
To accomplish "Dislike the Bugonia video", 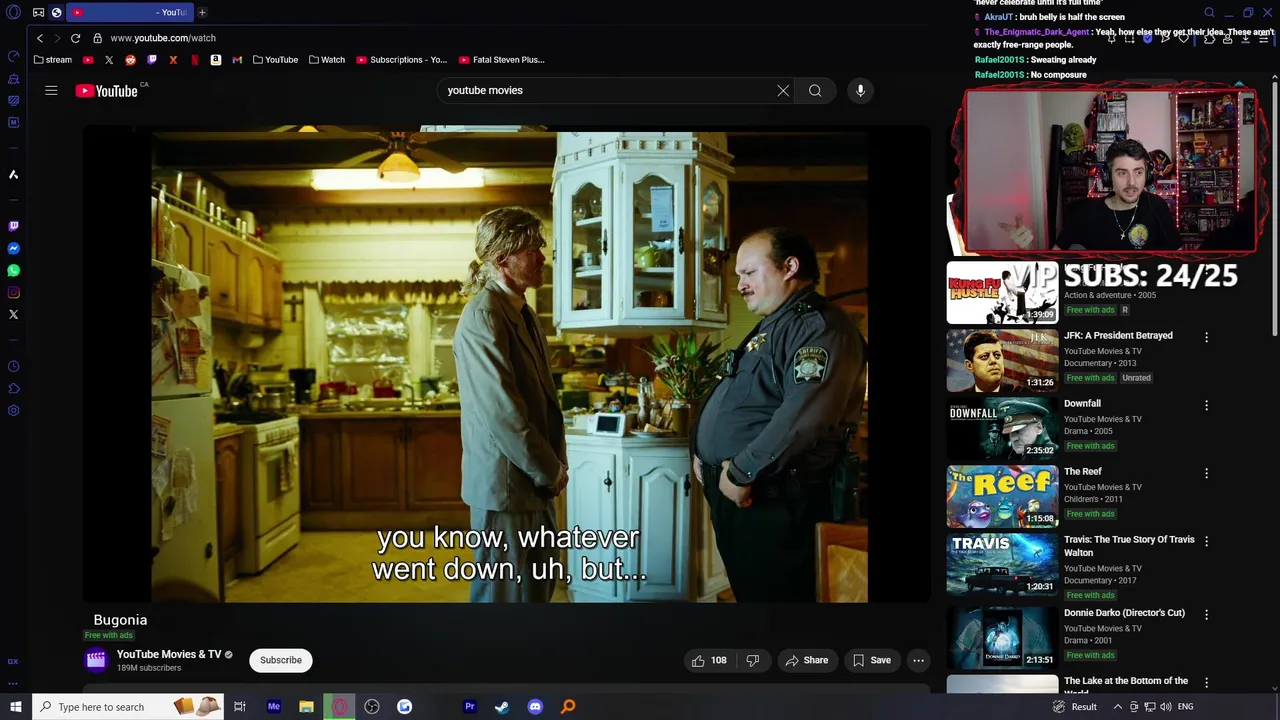I will click(753, 660).
